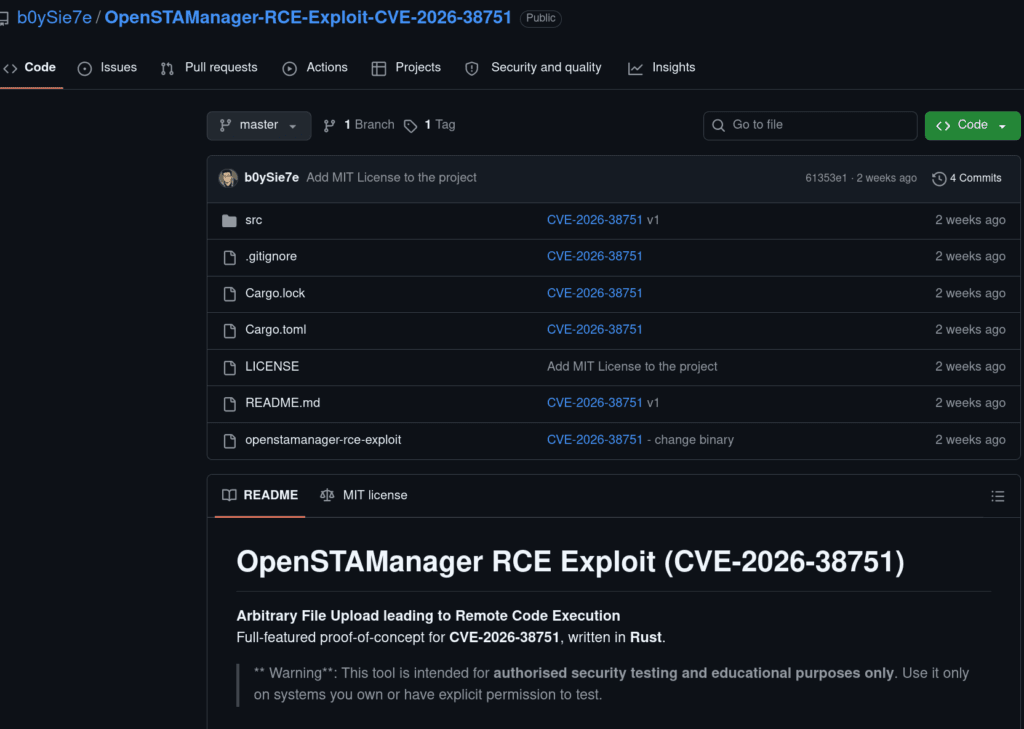Open src row's CVE-2026-38751 v1 commit
This screenshot has height=729, width=1024.
pyautogui.click(x=603, y=220)
